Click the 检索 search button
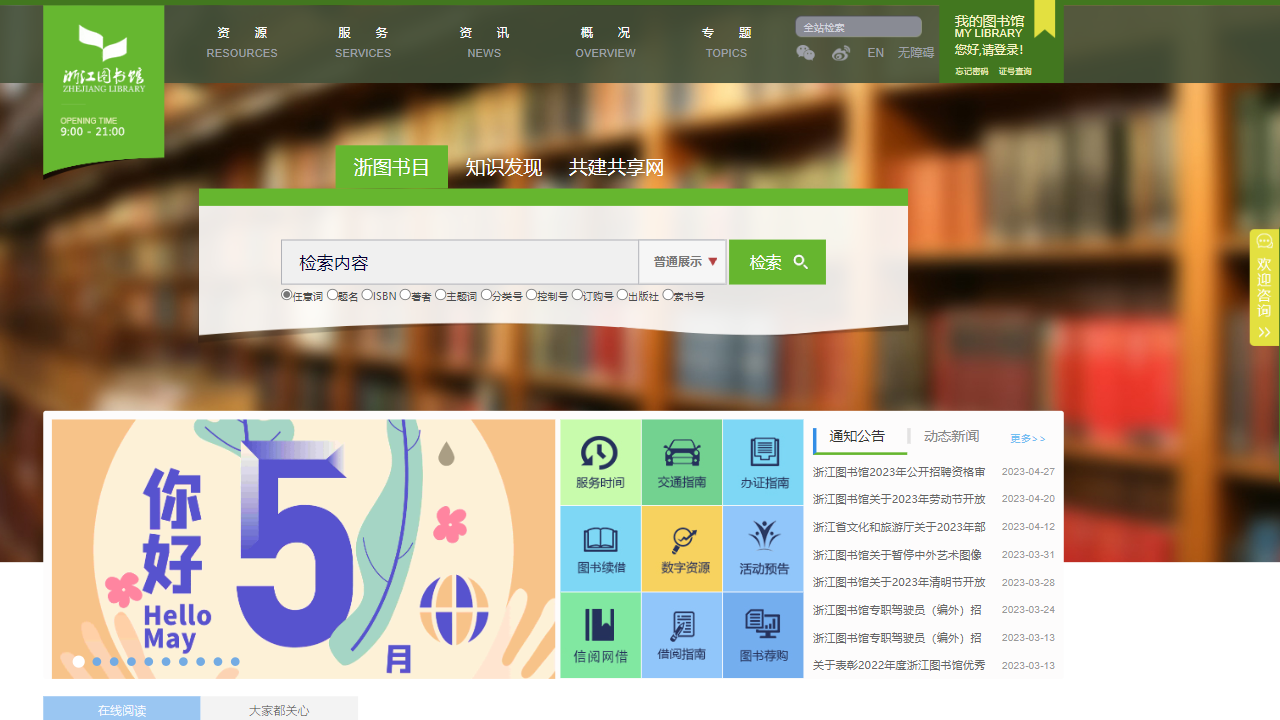Viewport: 1280px width, 720px height. coord(777,261)
